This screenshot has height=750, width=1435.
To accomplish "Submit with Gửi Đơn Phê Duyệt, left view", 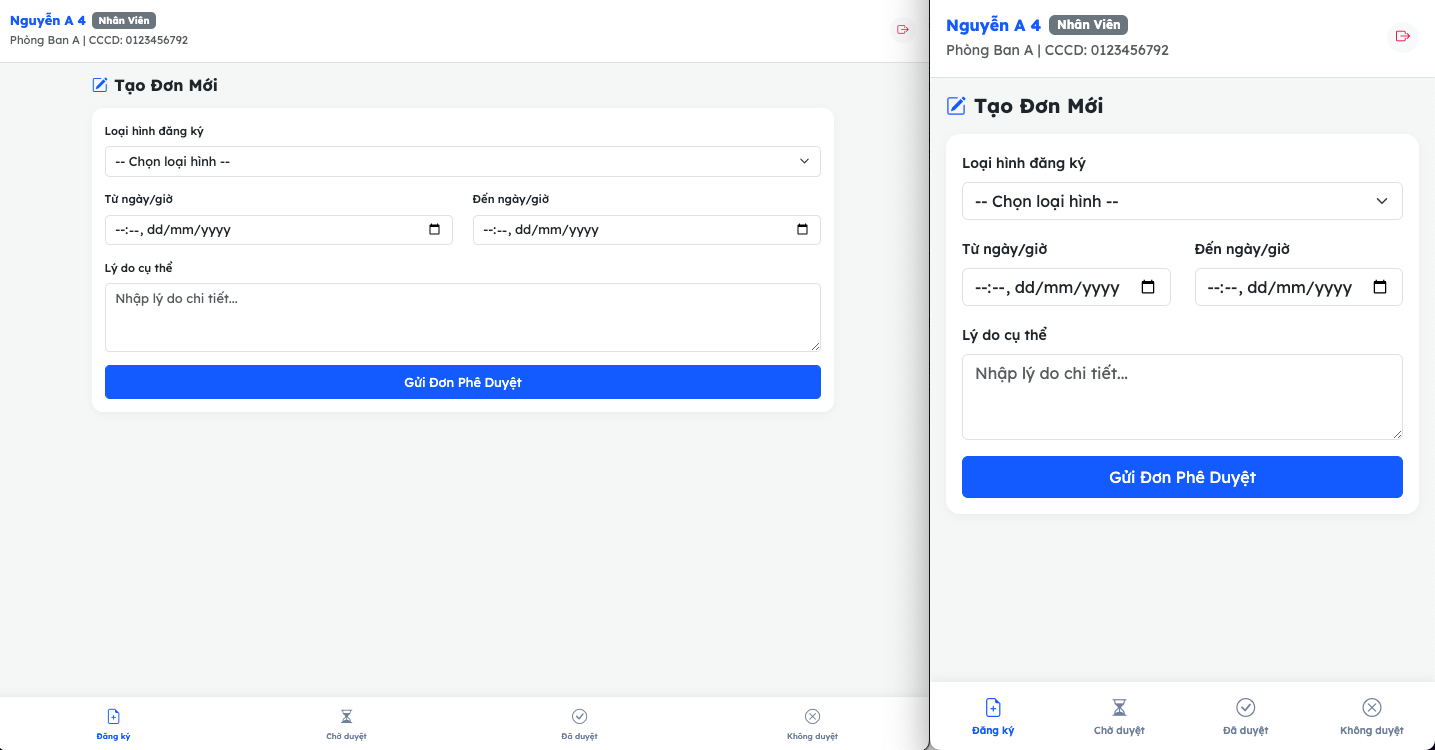I will (463, 382).
